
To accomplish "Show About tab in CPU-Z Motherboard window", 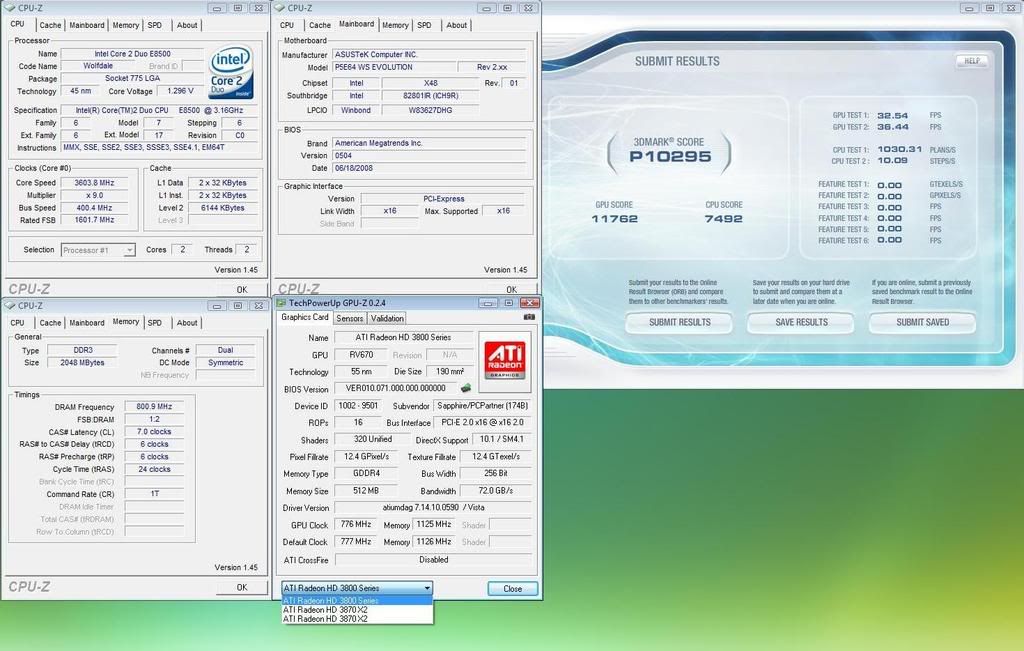I will pyautogui.click(x=456, y=25).
